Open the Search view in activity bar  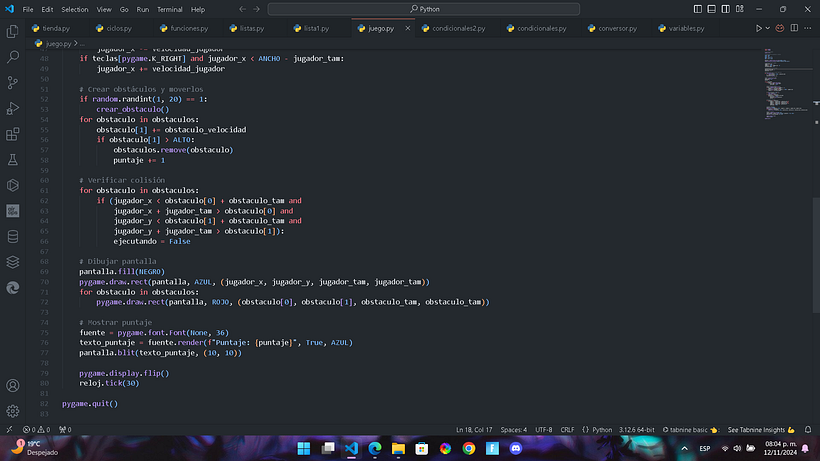click(13, 57)
